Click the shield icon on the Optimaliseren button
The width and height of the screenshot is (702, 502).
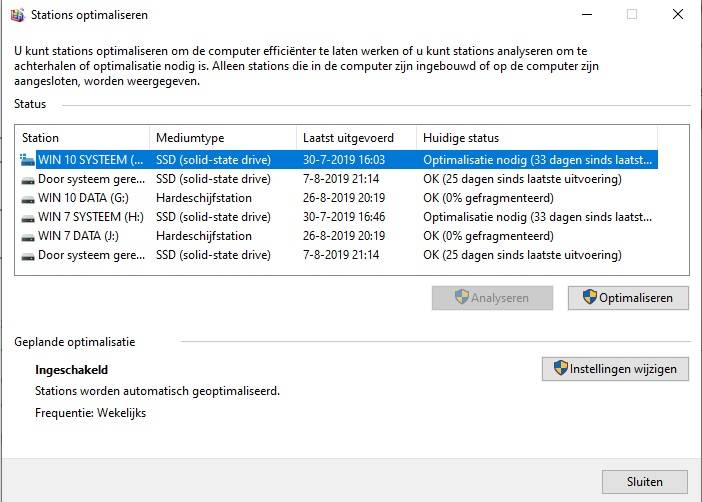click(590, 297)
